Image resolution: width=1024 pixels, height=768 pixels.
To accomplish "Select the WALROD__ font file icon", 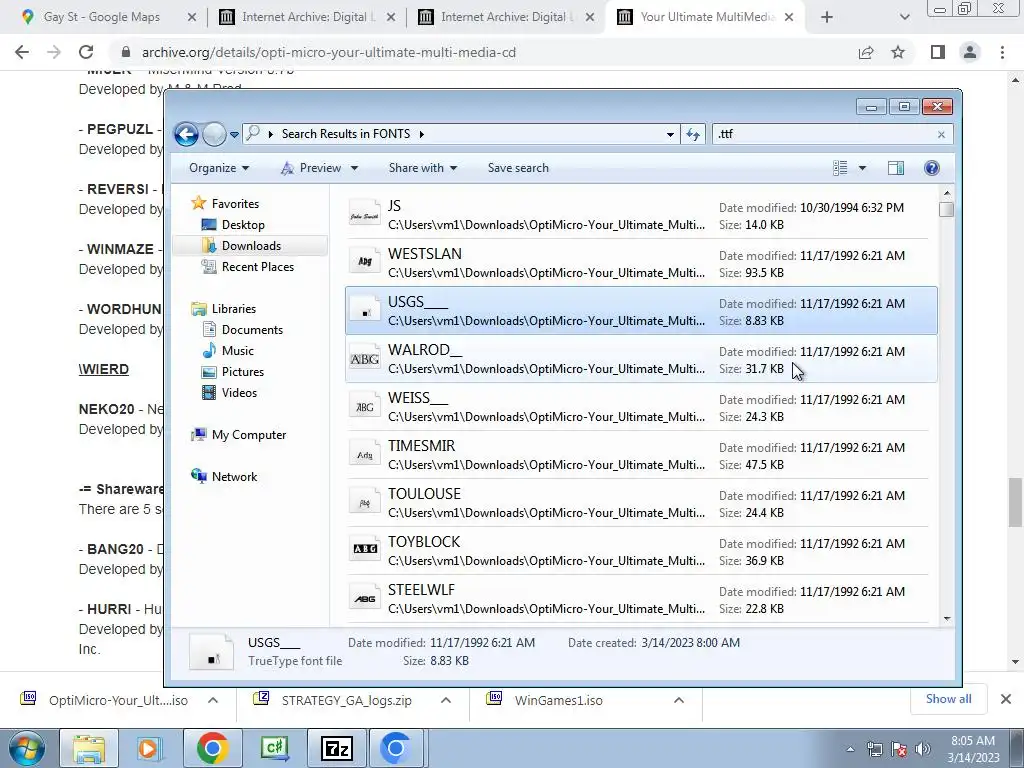I will (364, 359).
